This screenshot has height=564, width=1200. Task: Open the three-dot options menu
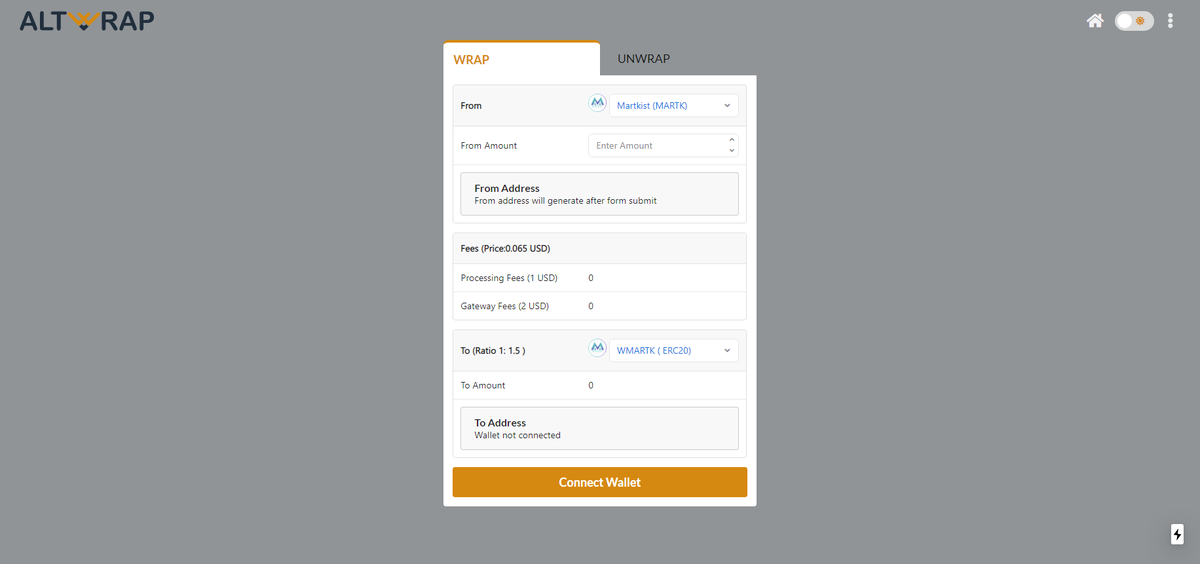[1171, 20]
